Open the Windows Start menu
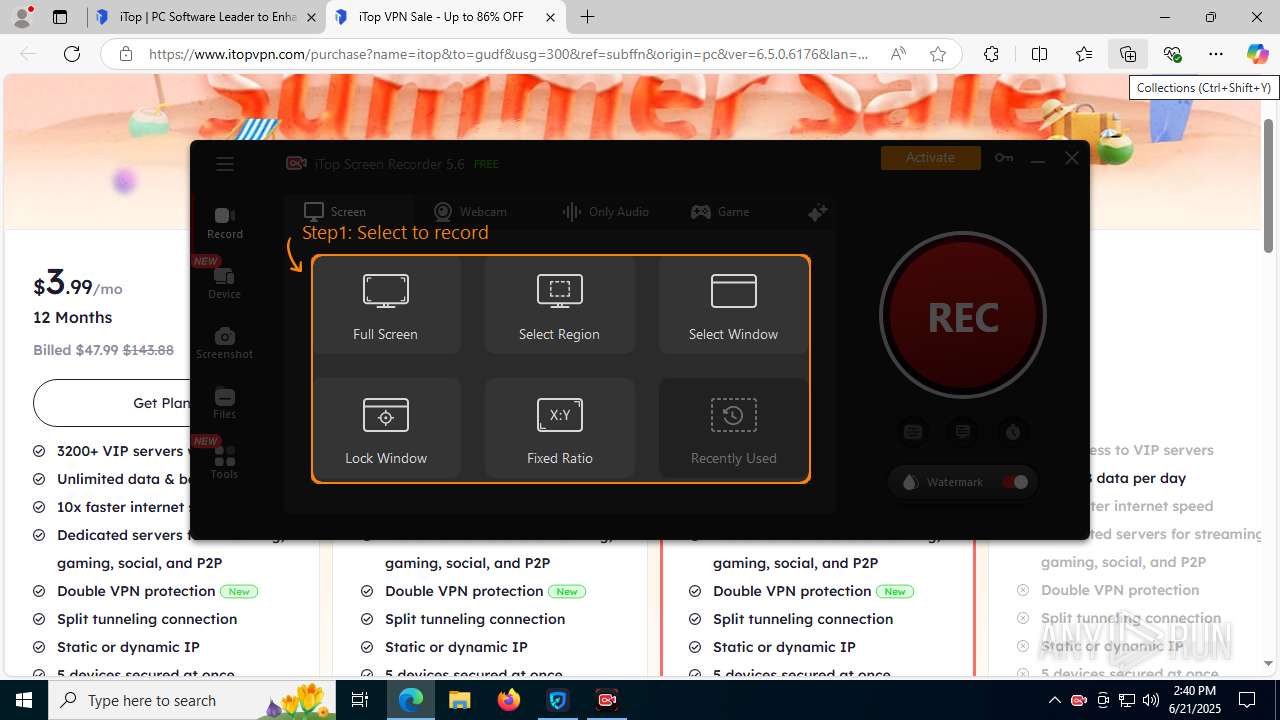This screenshot has height=720, width=1280. tap(24, 700)
